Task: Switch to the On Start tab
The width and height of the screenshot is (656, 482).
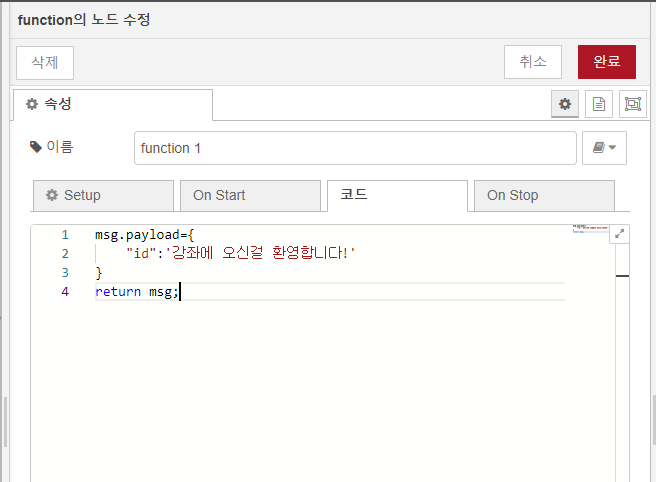Action: pyautogui.click(x=250, y=196)
